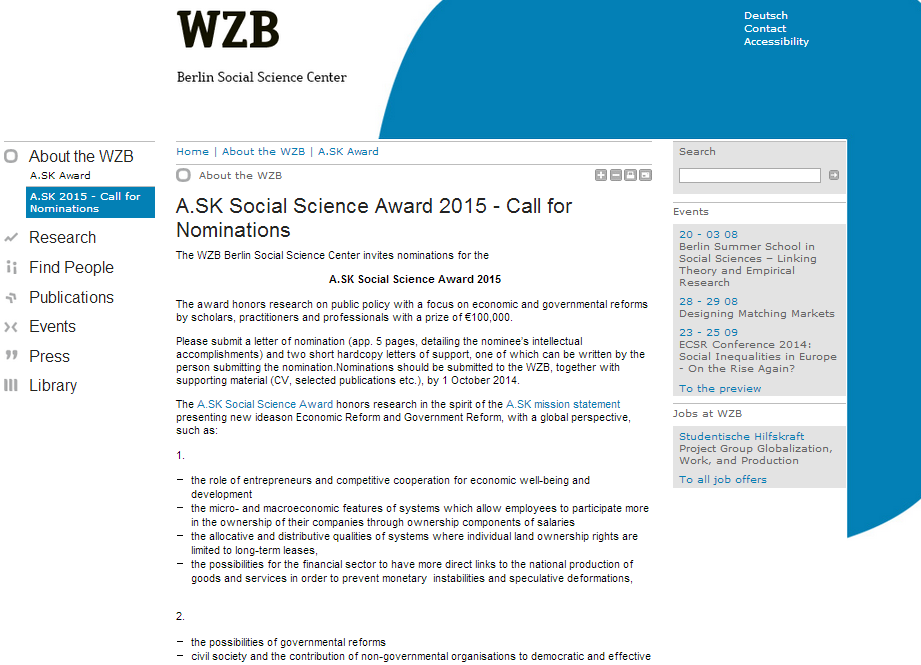The image size is (921, 665).
Task: Click the WZB logo
Action: coord(228,30)
